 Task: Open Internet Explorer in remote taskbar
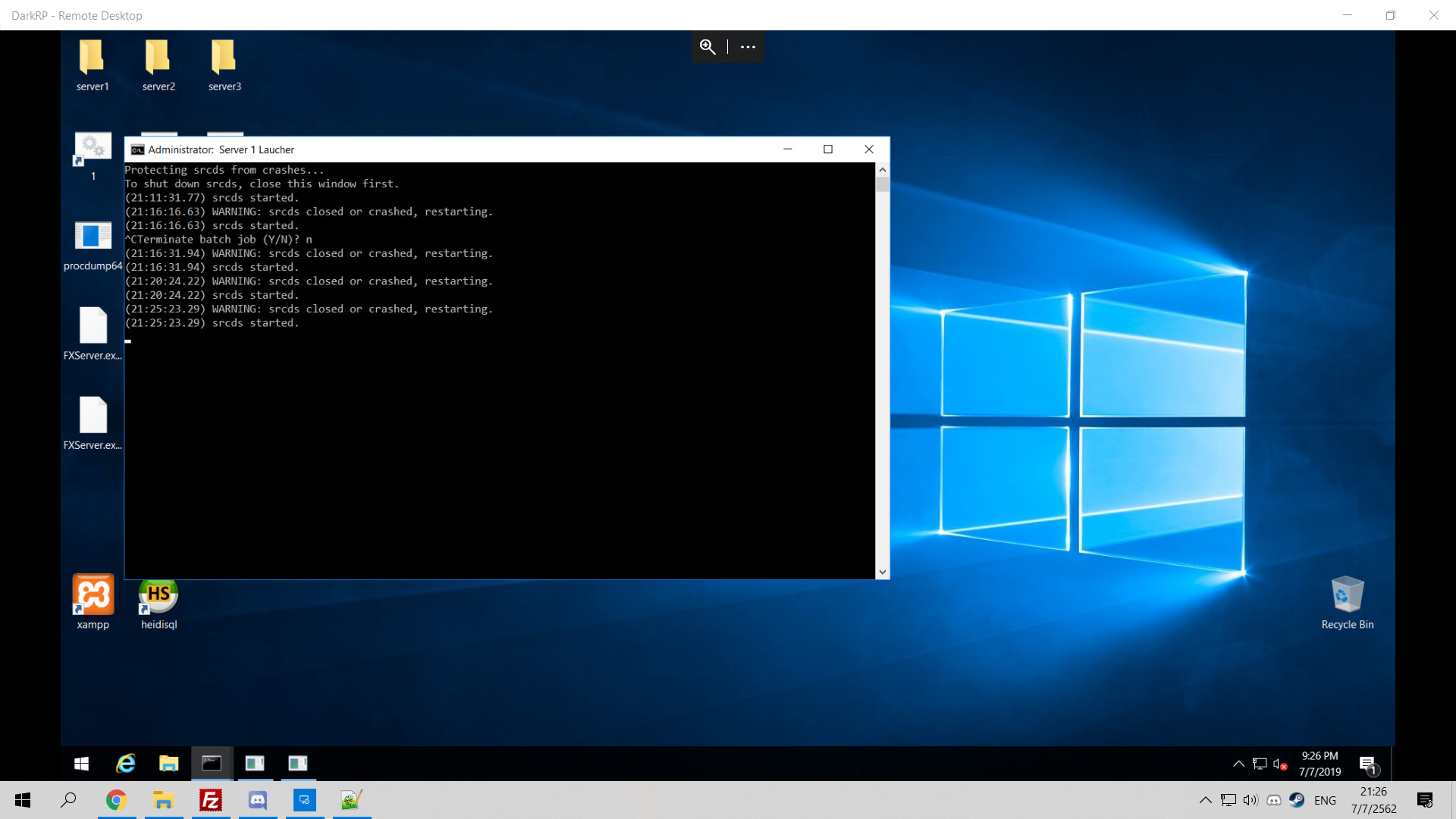(125, 764)
